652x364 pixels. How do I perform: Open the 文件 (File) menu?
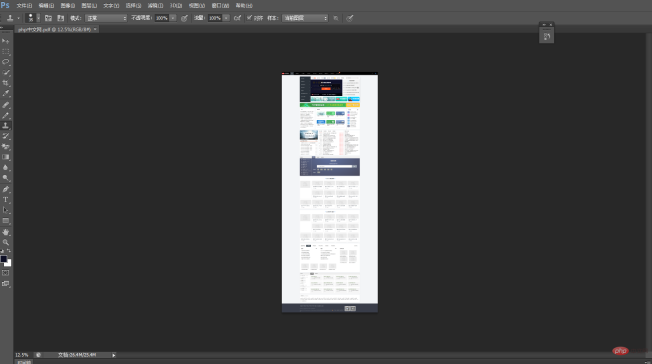coord(24,5)
